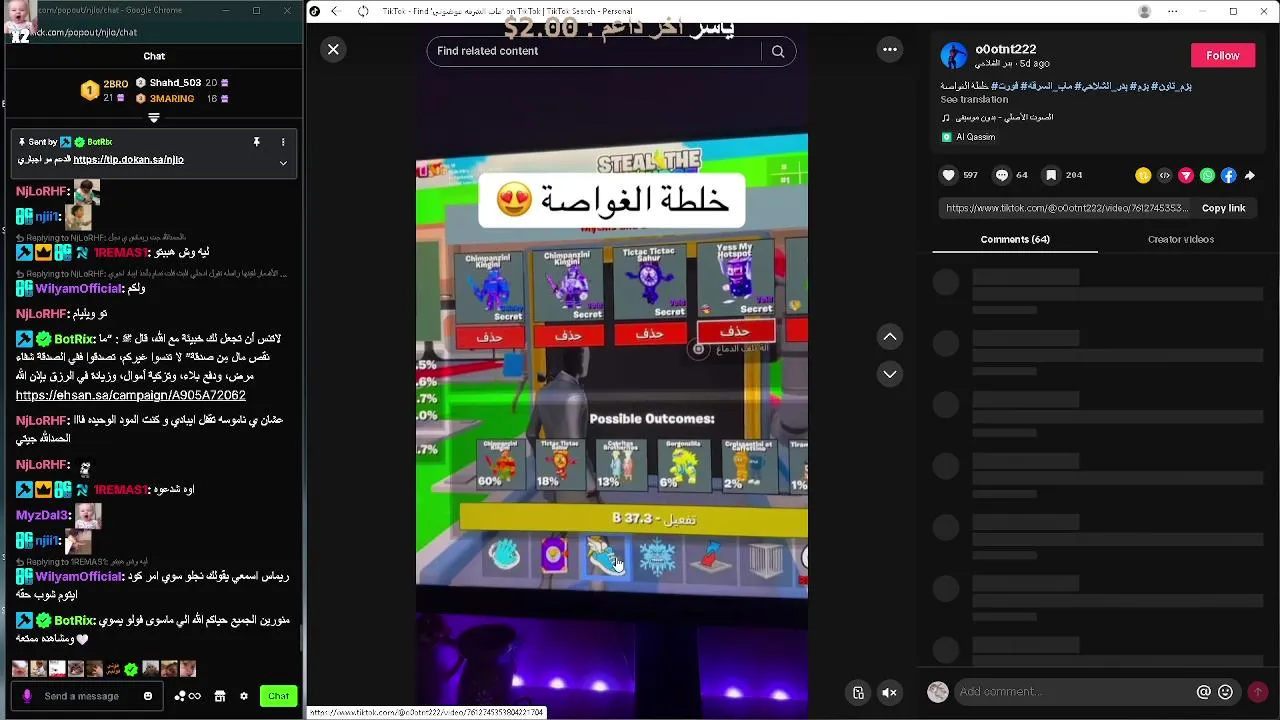Screen dimensions: 1280x720
Task: Click the green Chat send button
Action: (x=278, y=696)
